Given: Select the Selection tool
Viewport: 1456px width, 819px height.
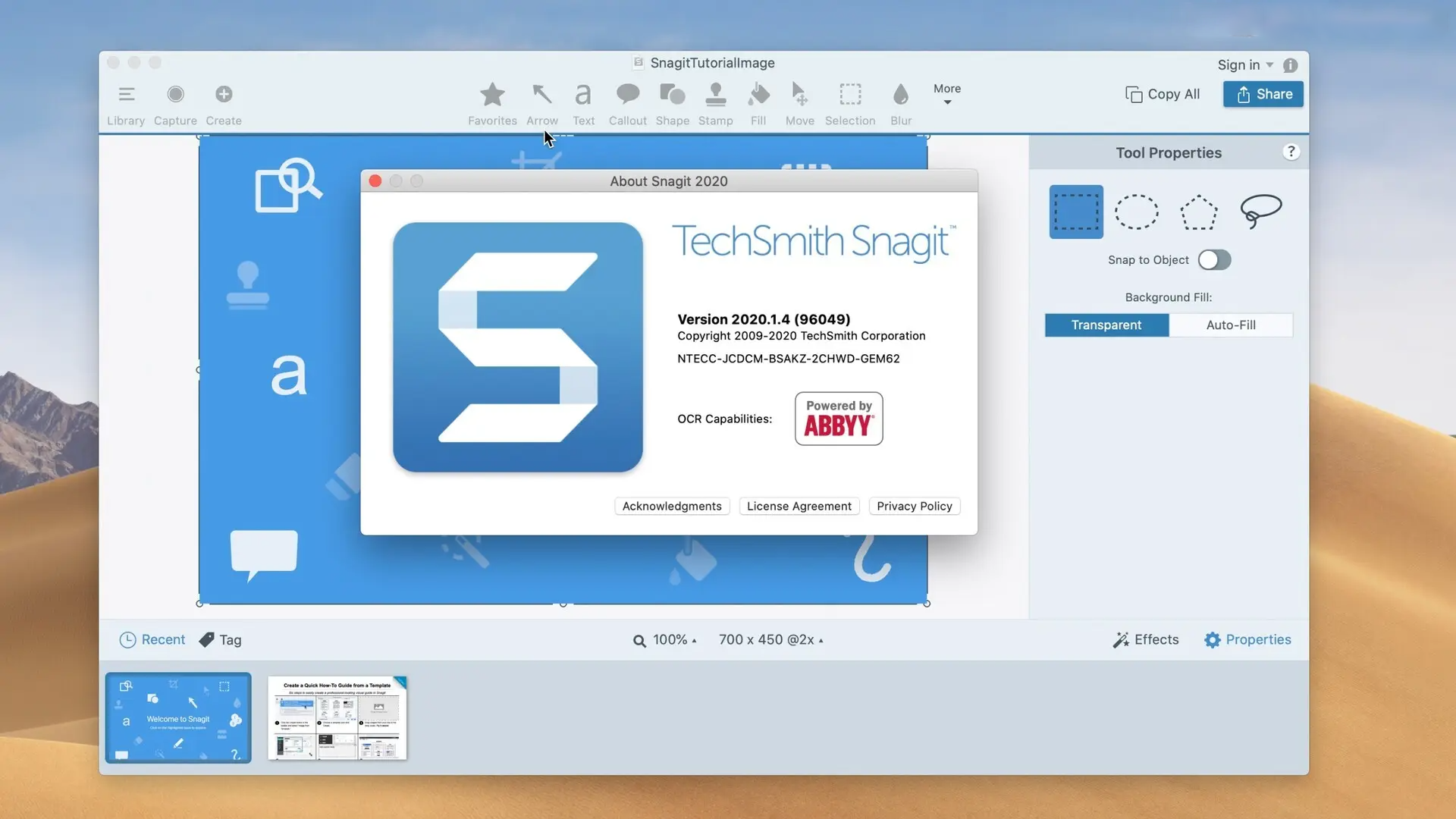Looking at the screenshot, I should (x=850, y=104).
